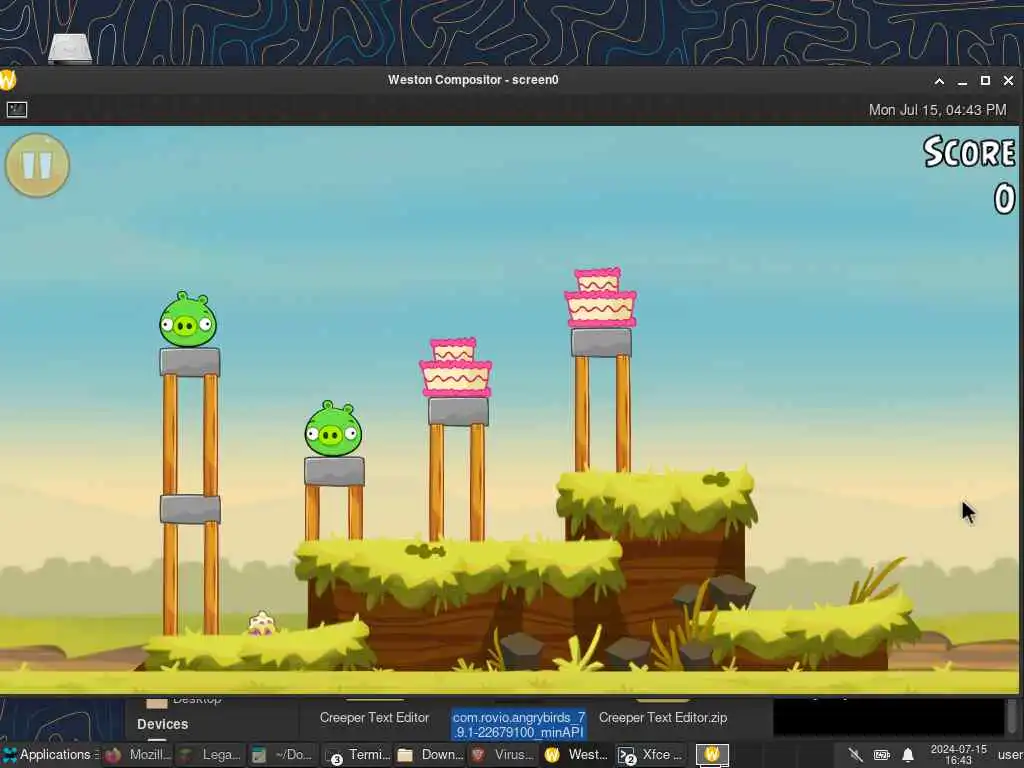Click the Devices heading in file manager sidebar

tap(163, 724)
